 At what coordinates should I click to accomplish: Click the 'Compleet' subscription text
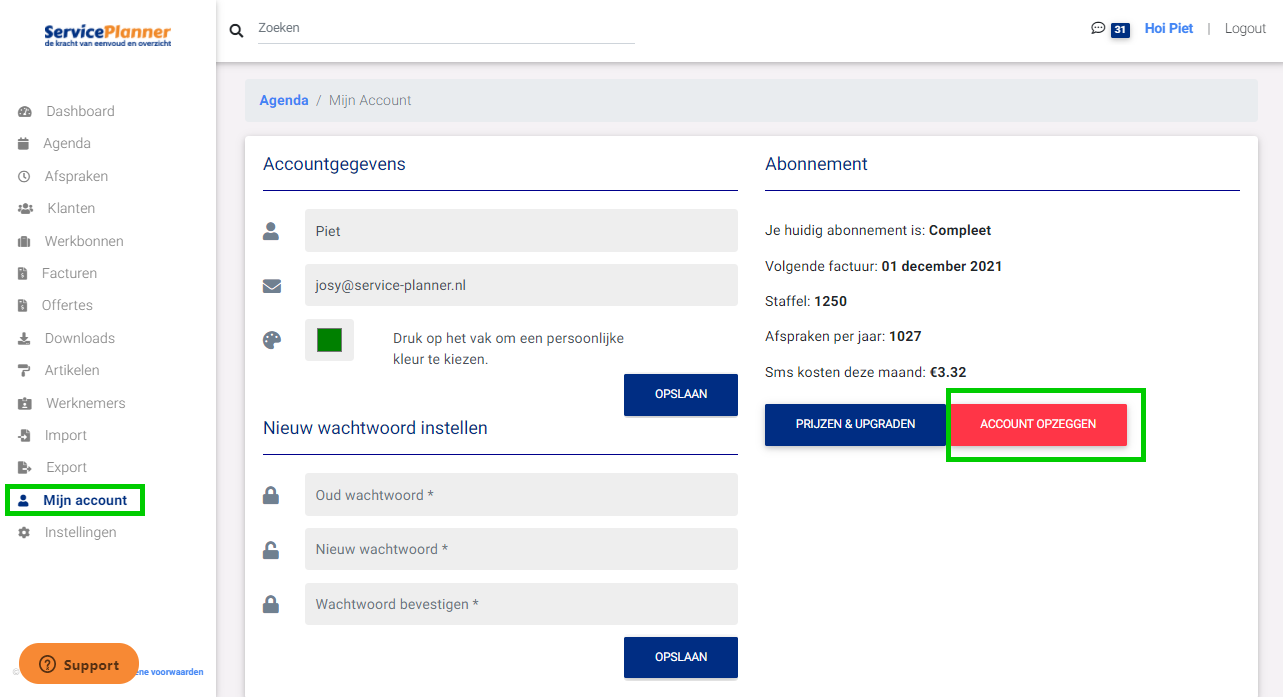pos(960,230)
